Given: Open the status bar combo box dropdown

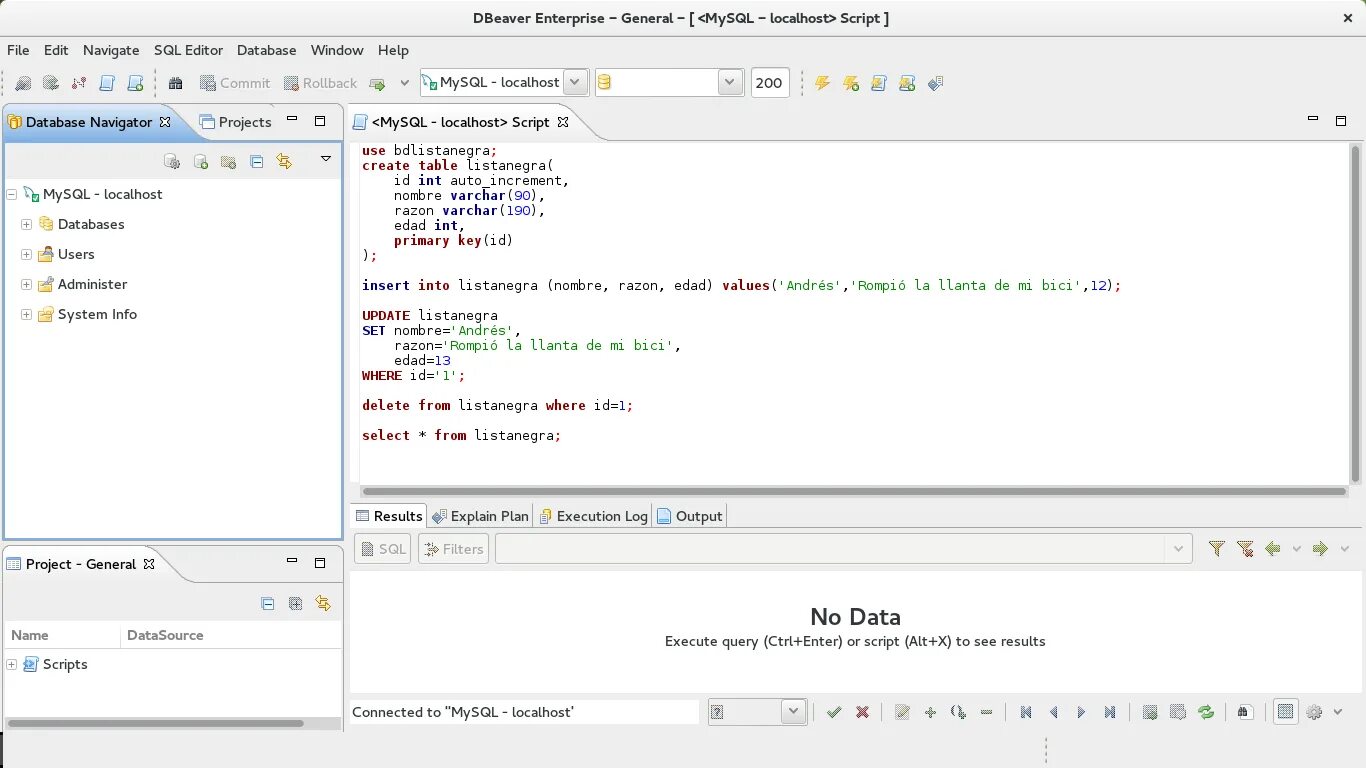Looking at the screenshot, I should coord(794,712).
